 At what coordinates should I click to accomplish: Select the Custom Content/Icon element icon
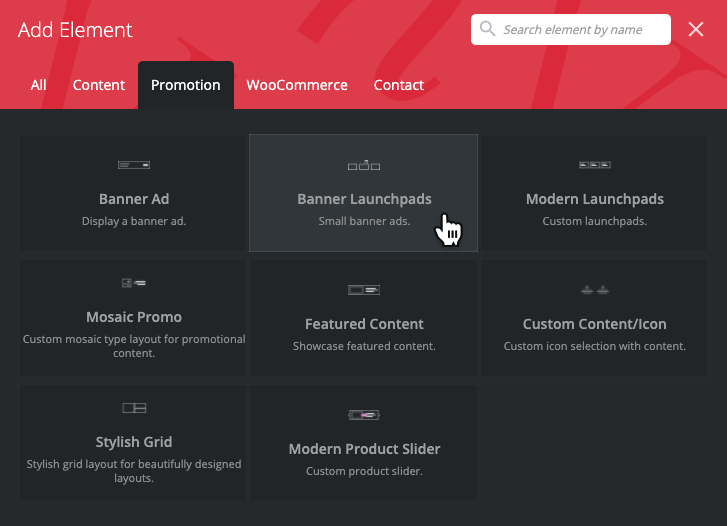coord(594,290)
